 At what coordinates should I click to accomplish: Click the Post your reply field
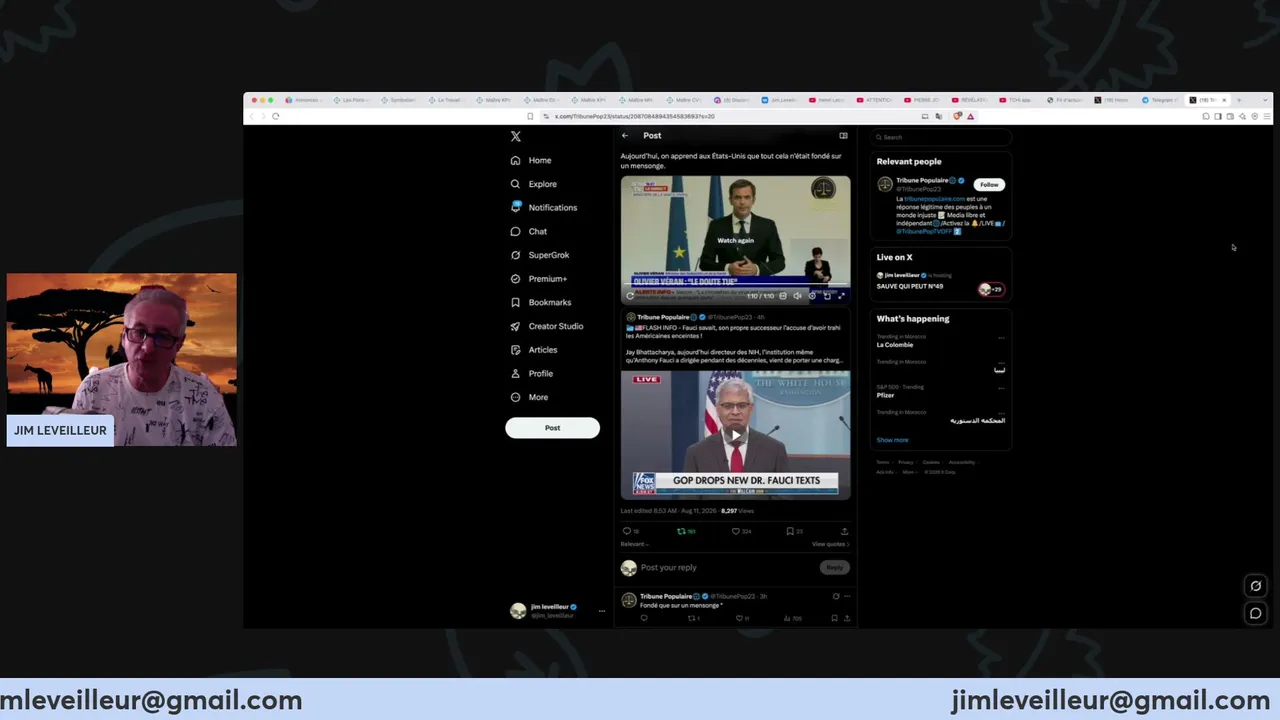[728, 568]
